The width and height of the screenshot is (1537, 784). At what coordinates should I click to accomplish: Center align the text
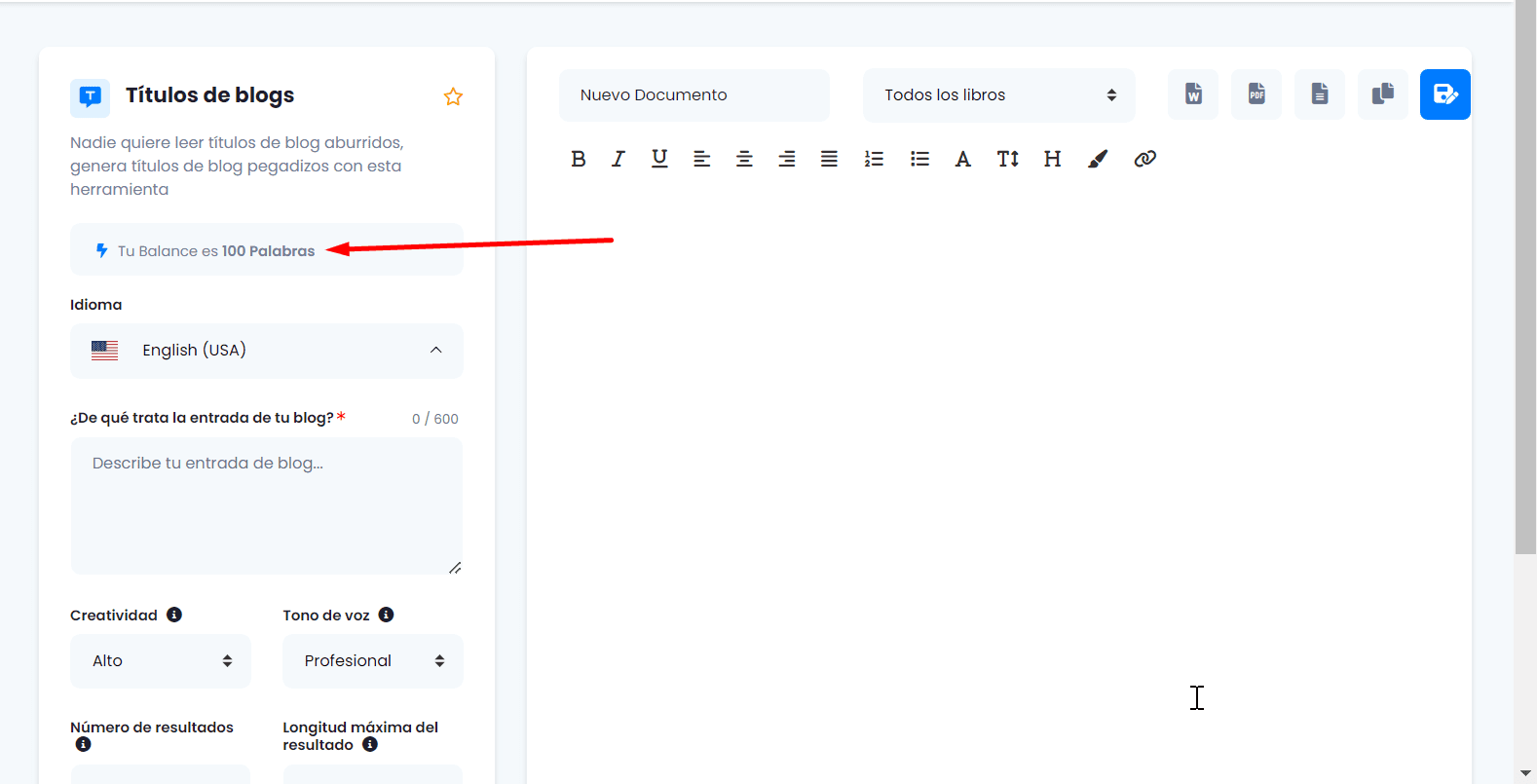pos(744,159)
